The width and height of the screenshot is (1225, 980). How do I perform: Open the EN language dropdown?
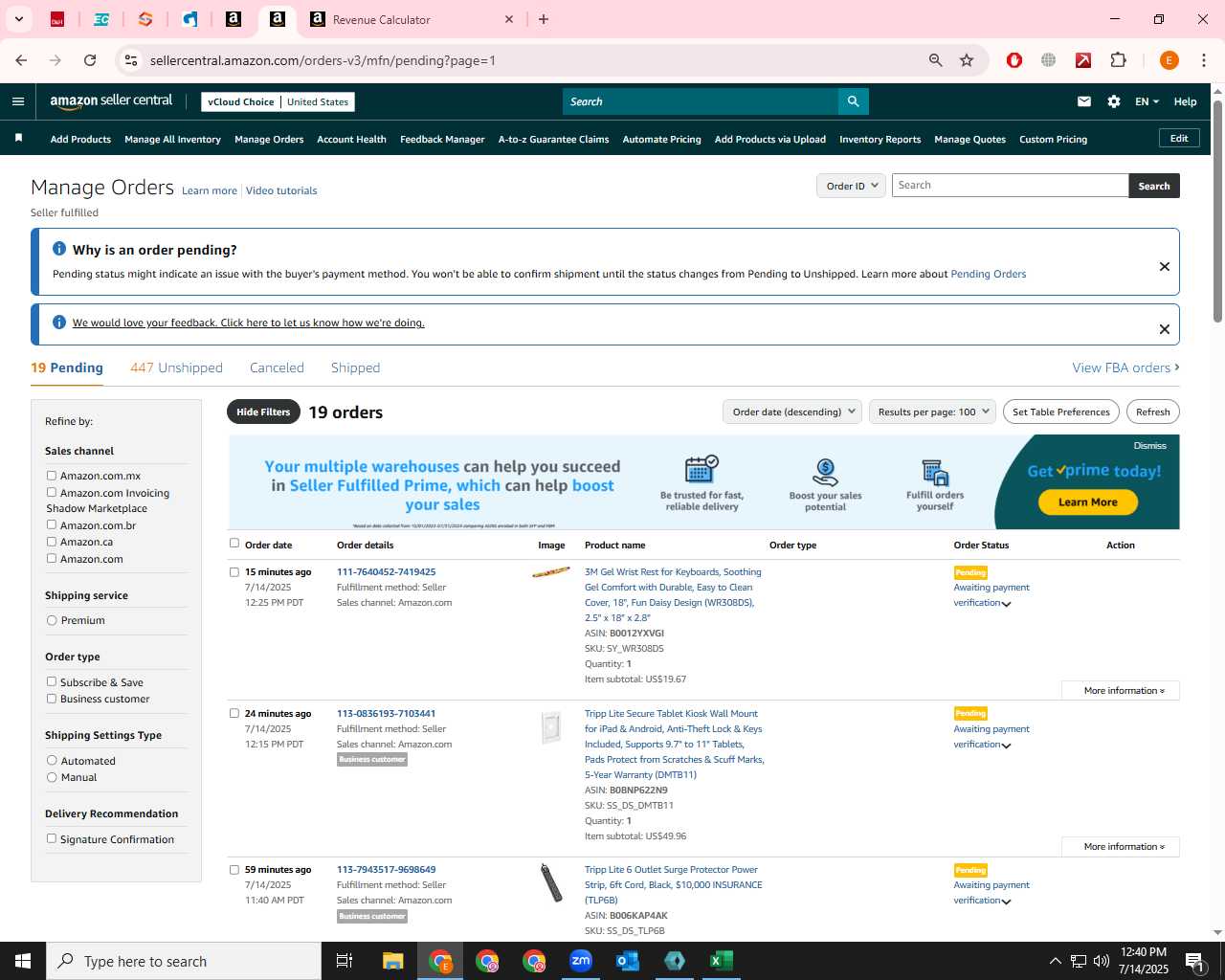click(1147, 101)
